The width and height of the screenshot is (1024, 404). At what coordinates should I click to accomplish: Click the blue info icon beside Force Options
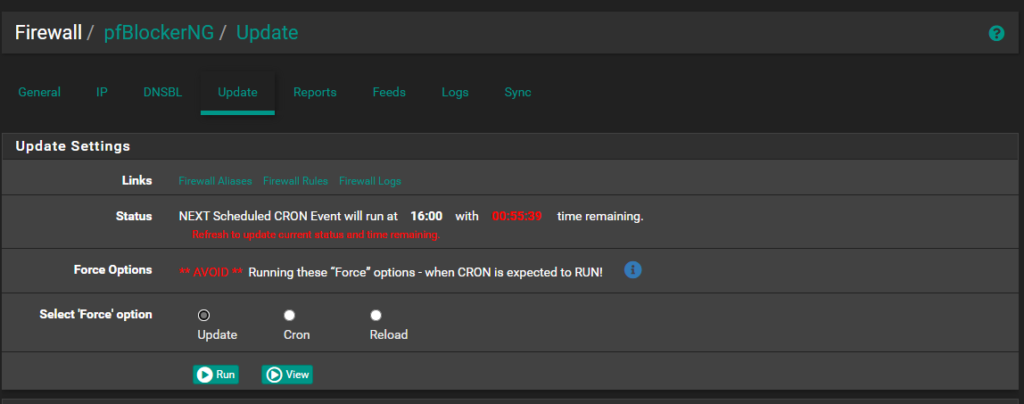pos(632,270)
